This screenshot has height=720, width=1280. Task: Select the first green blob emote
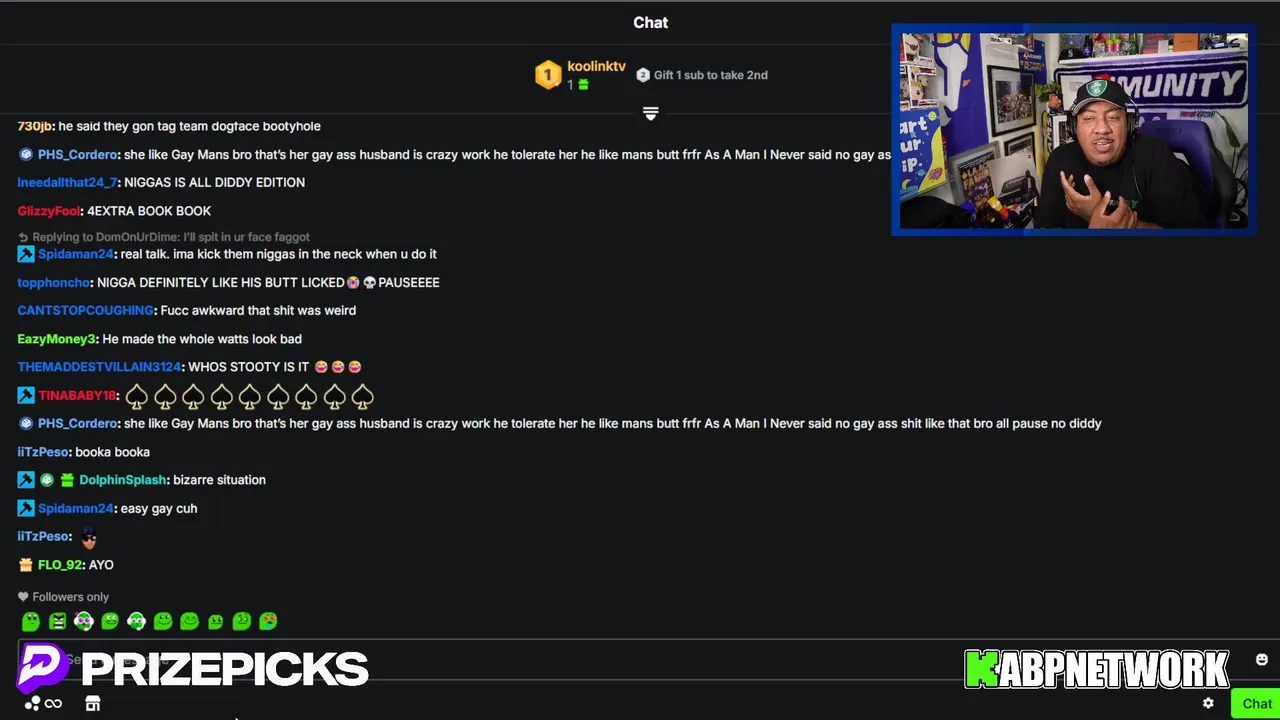pos(31,622)
